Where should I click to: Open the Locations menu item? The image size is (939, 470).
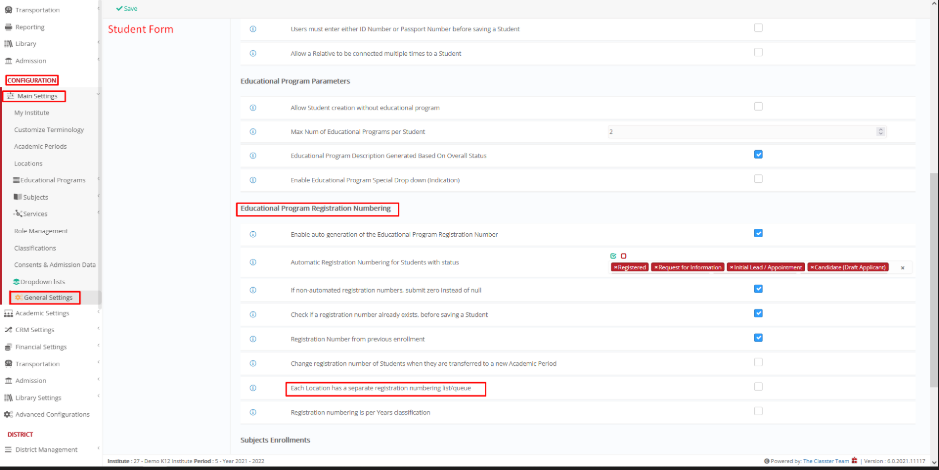(x=28, y=163)
